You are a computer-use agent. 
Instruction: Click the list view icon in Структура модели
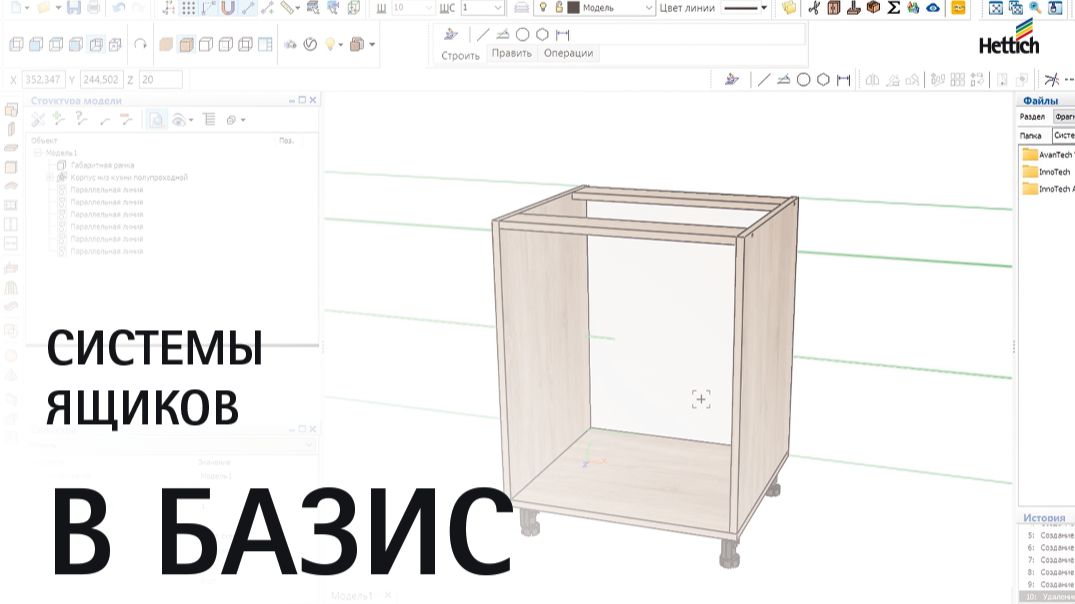[209, 120]
